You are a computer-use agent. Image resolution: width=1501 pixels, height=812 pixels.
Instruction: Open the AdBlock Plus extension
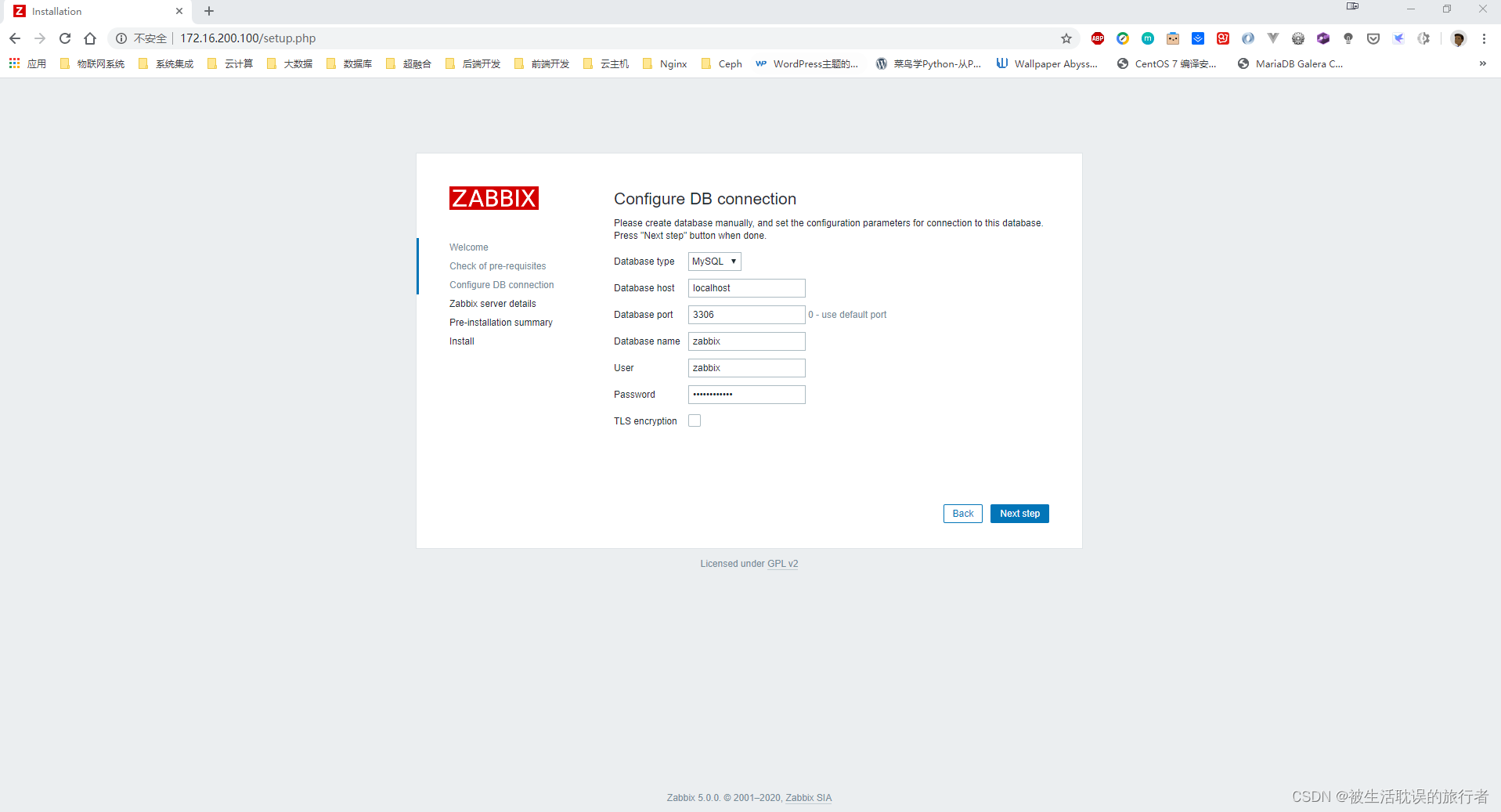(1098, 38)
